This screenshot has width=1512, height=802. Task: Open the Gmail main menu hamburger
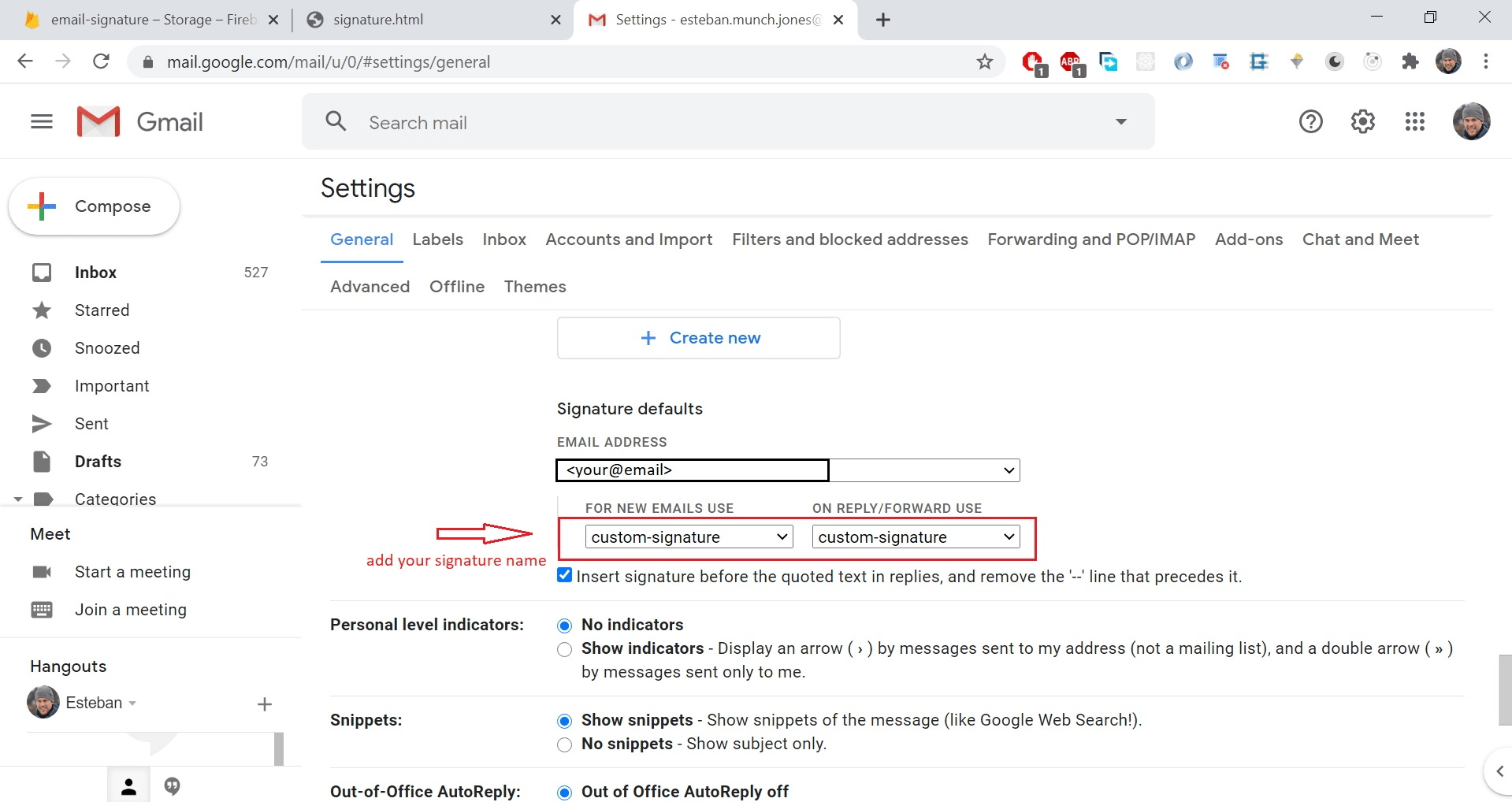click(41, 121)
